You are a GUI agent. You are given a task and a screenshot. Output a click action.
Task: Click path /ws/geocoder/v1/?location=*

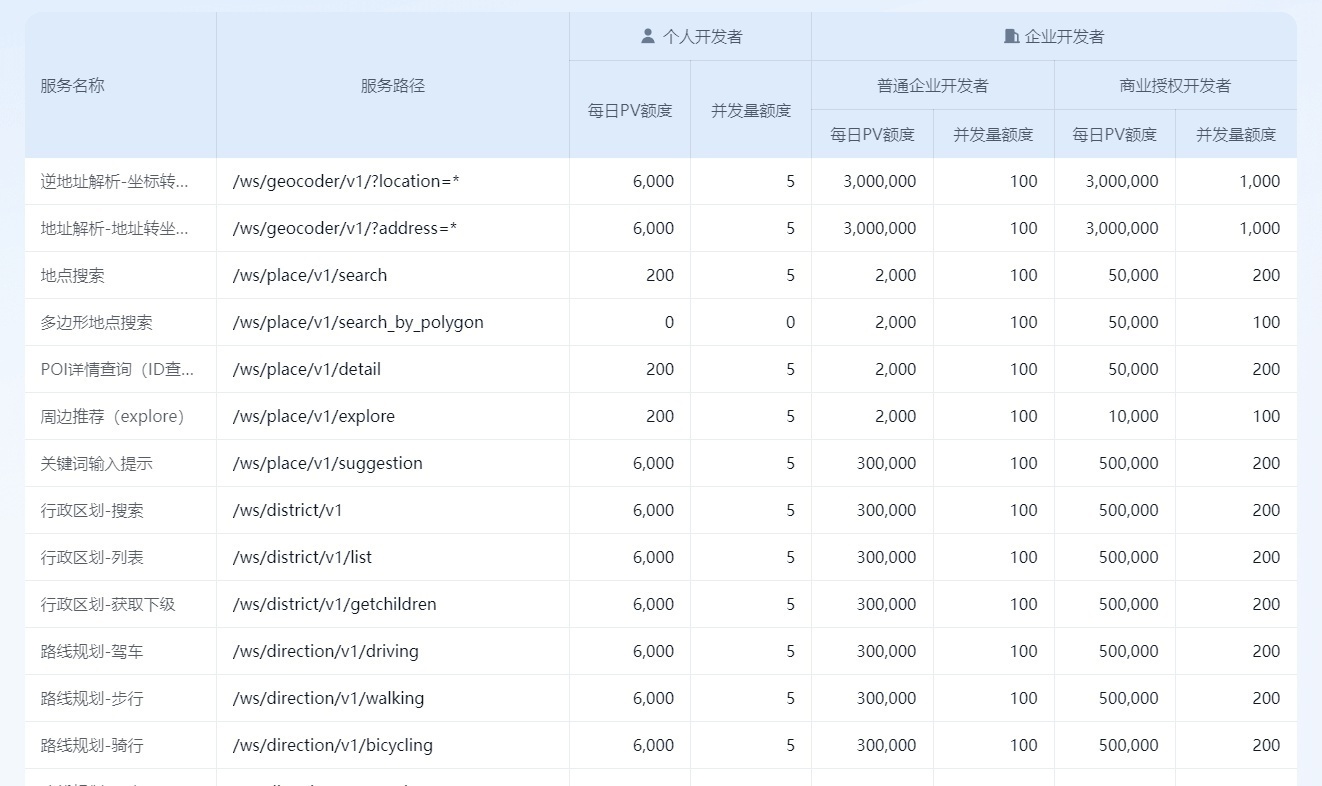[x=346, y=181]
